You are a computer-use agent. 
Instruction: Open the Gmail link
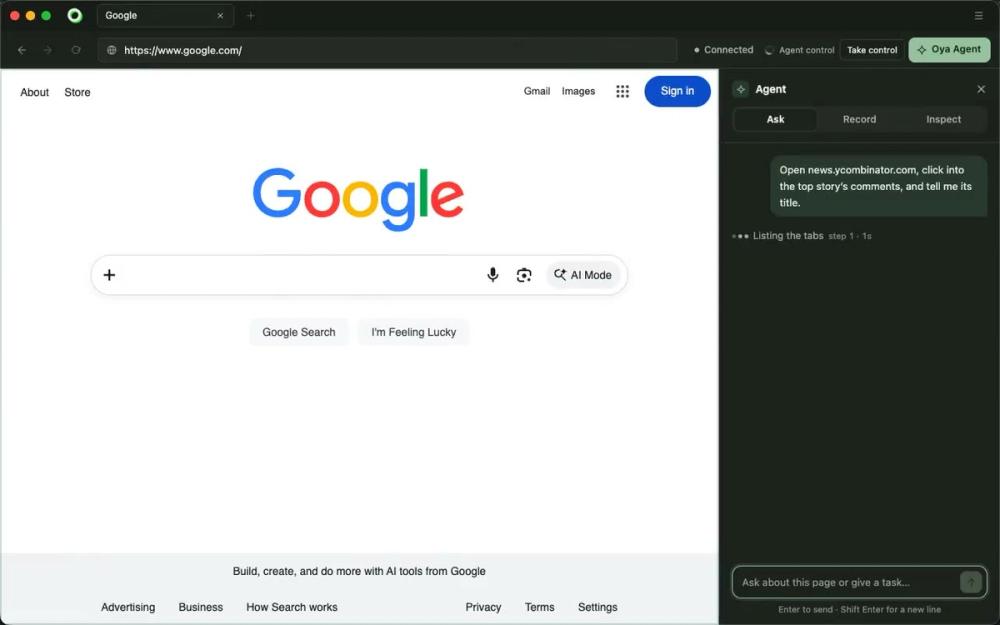(536, 91)
